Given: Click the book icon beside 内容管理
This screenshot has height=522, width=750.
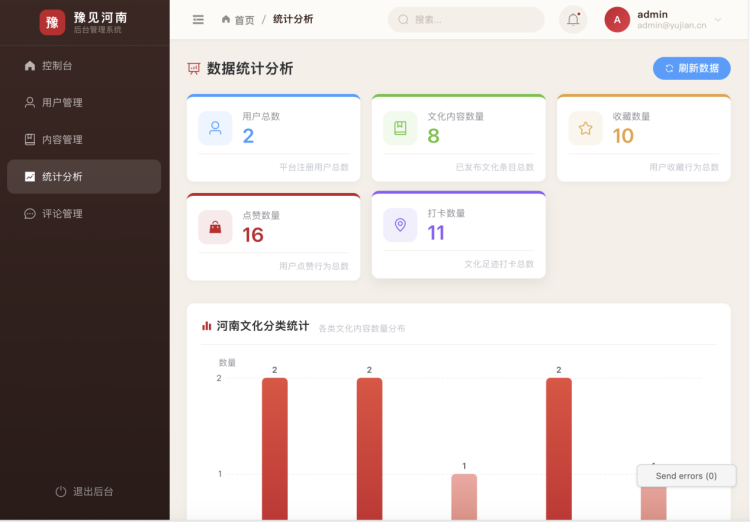Looking at the screenshot, I should tap(30, 139).
